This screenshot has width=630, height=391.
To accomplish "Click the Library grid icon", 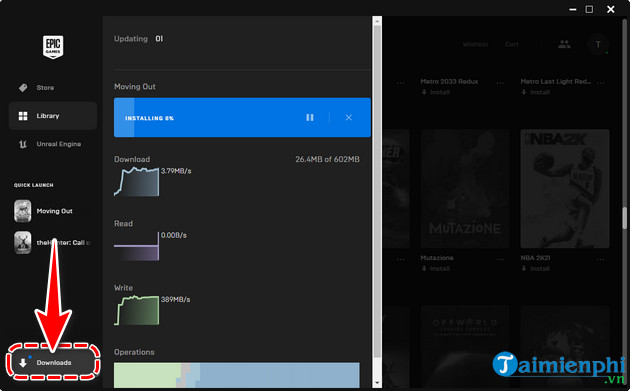I will click(23, 116).
